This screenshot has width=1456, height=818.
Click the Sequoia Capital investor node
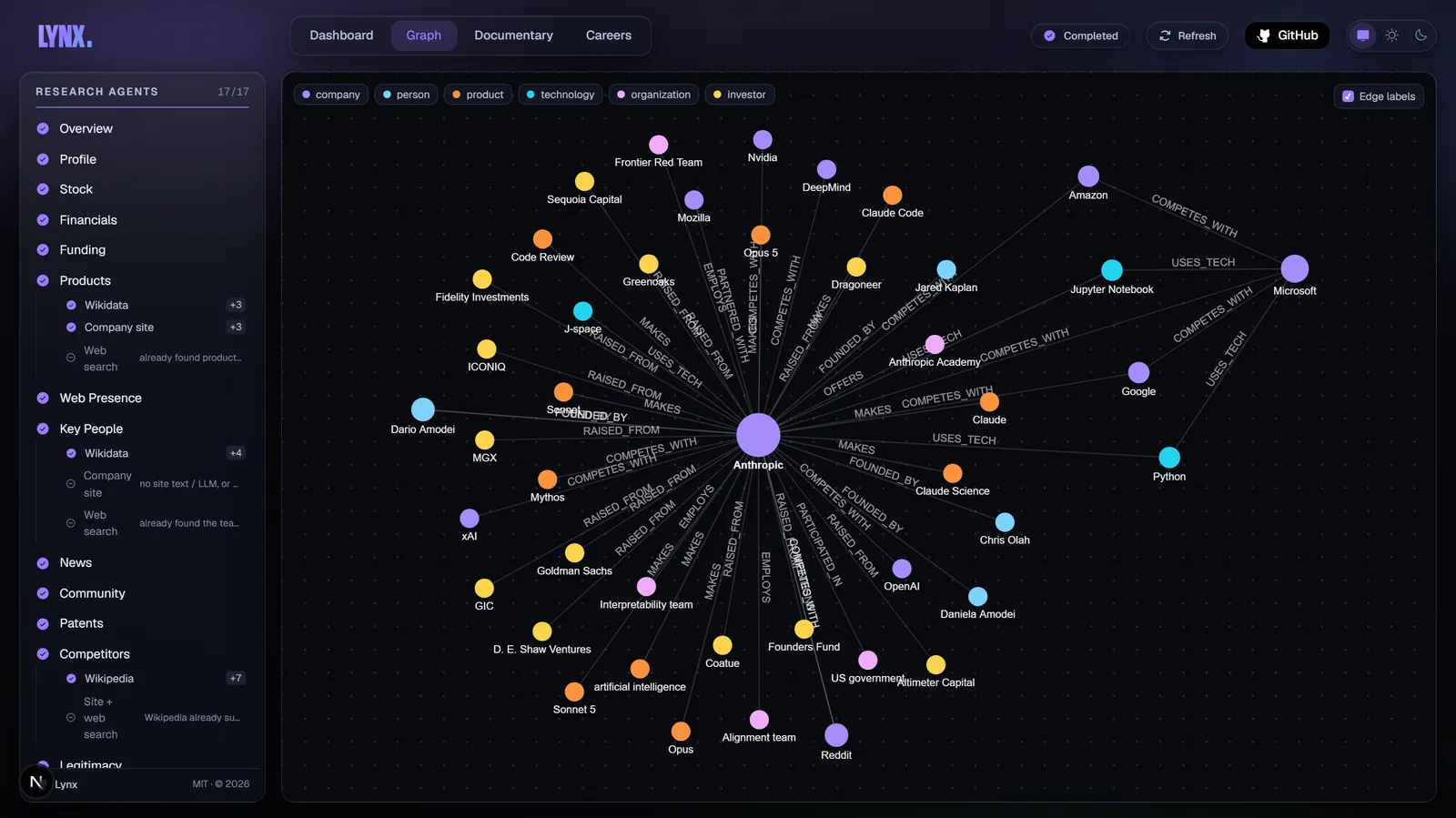tap(584, 182)
